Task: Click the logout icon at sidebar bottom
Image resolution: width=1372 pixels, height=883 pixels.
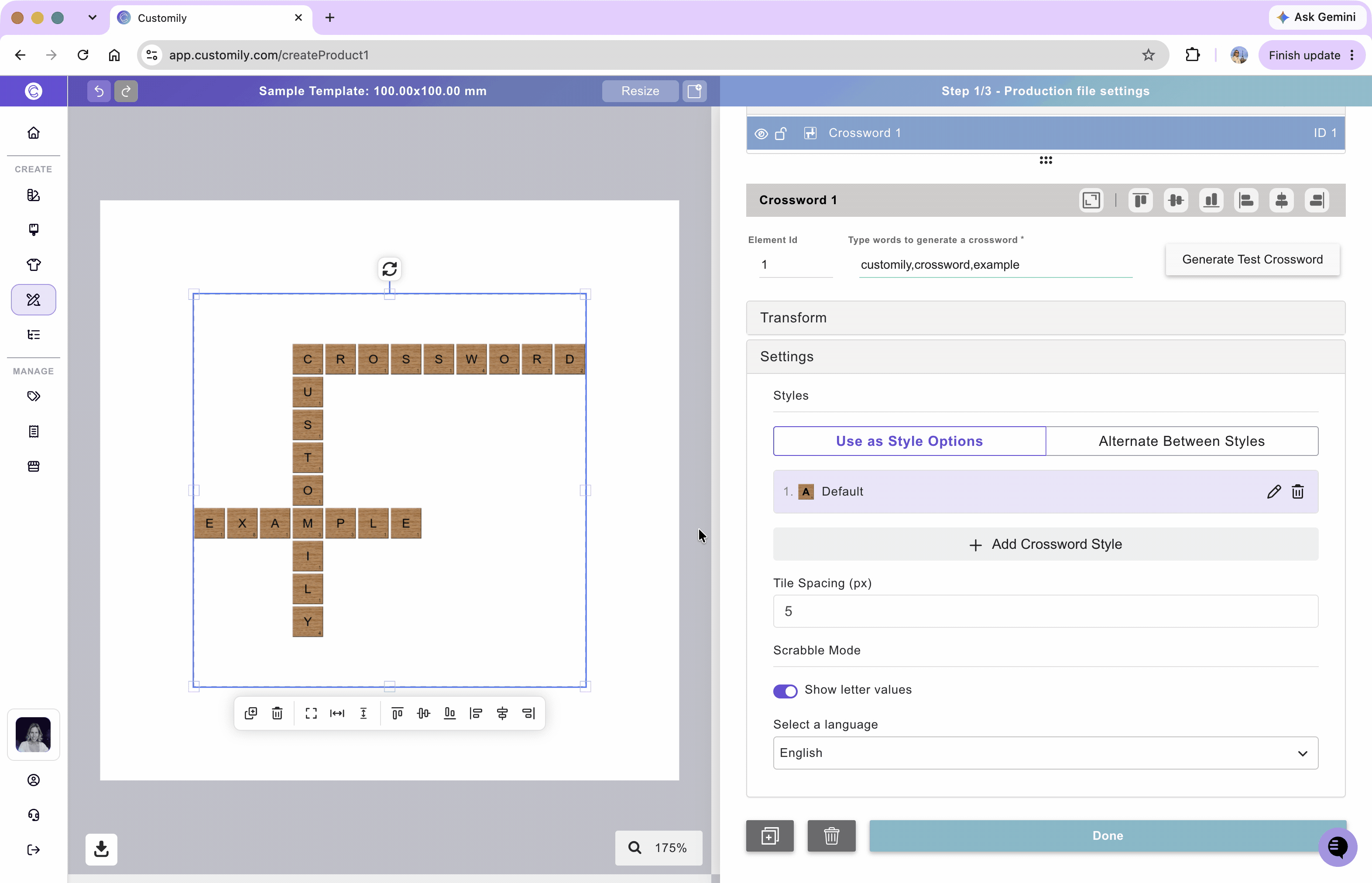Action: (x=34, y=850)
